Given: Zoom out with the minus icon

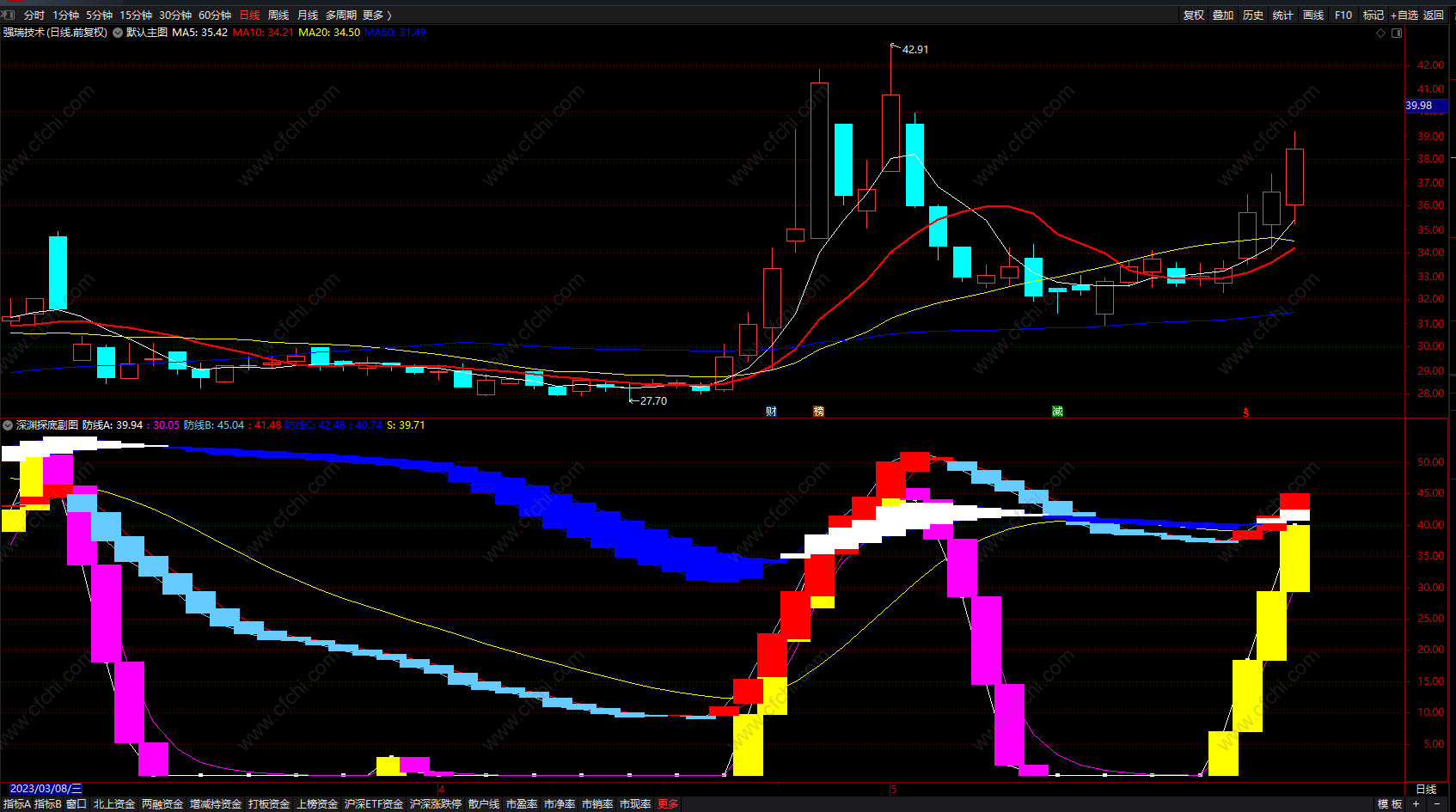Looking at the screenshot, I should point(1439,804).
